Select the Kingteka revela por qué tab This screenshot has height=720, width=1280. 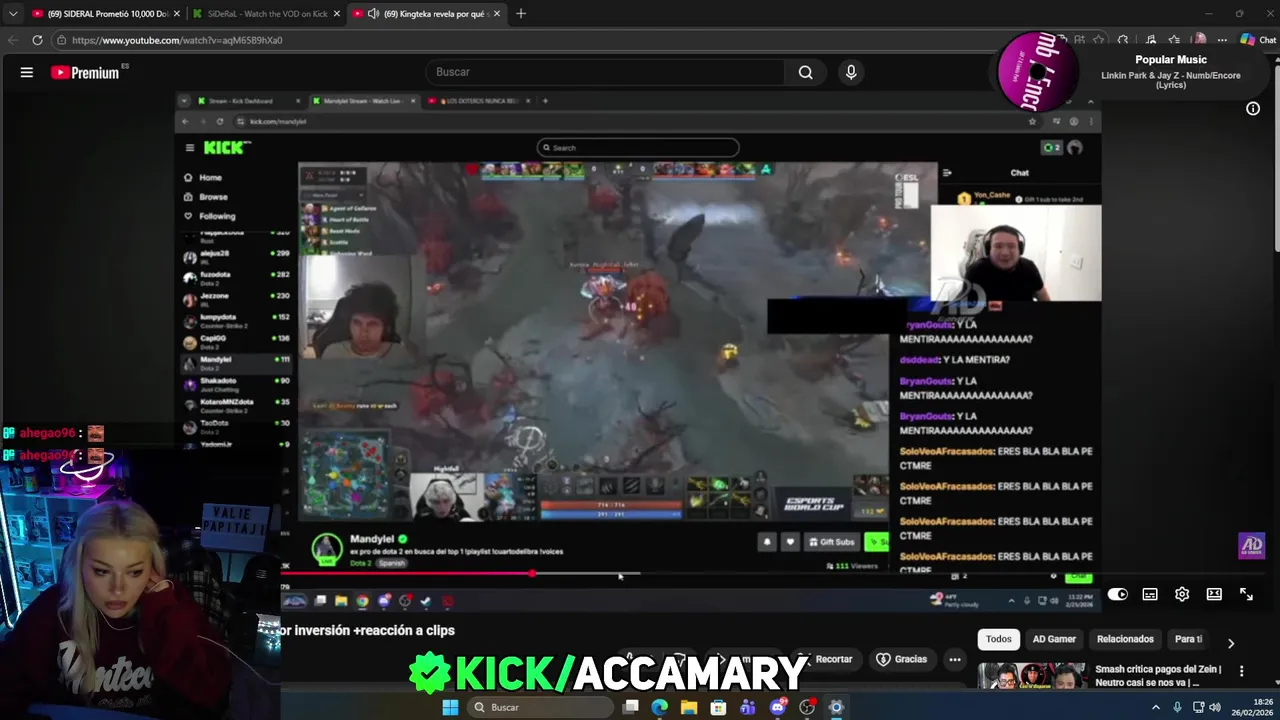[428, 14]
